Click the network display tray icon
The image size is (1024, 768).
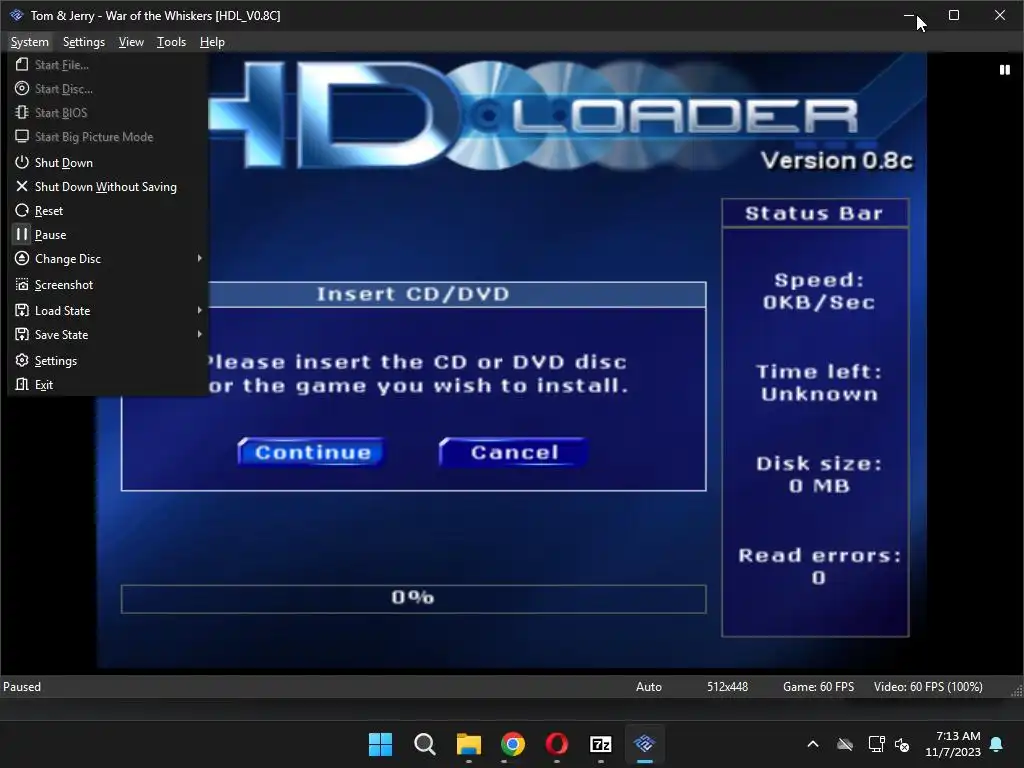coord(876,744)
